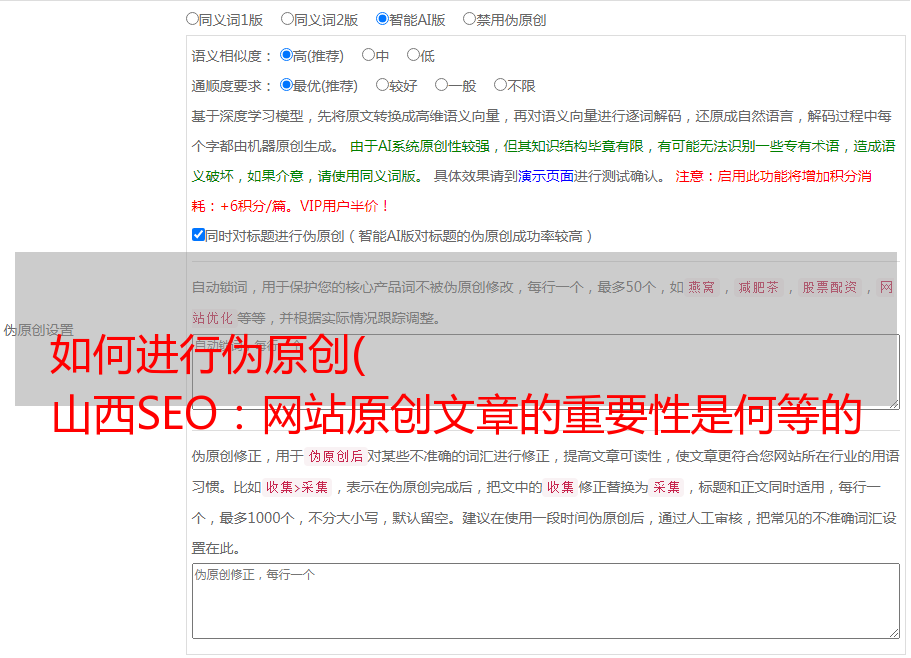
Task: Select 不限 for 通顺度要求
Action: [x=500, y=86]
